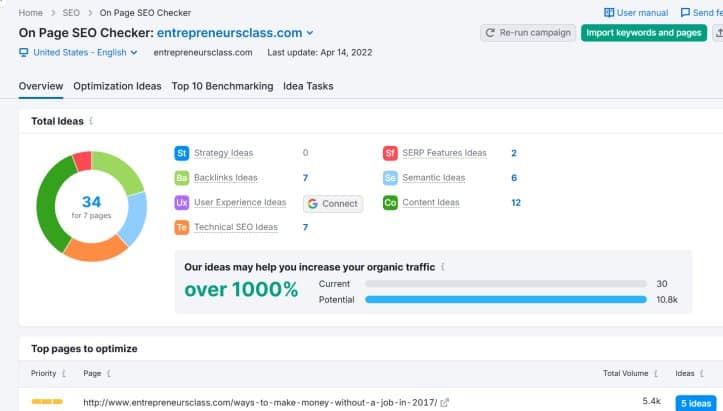Image resolution: width=723 pixels, height=411 pixels.
Task: Click the dark green donut chart segment
Action: point(48,204)
